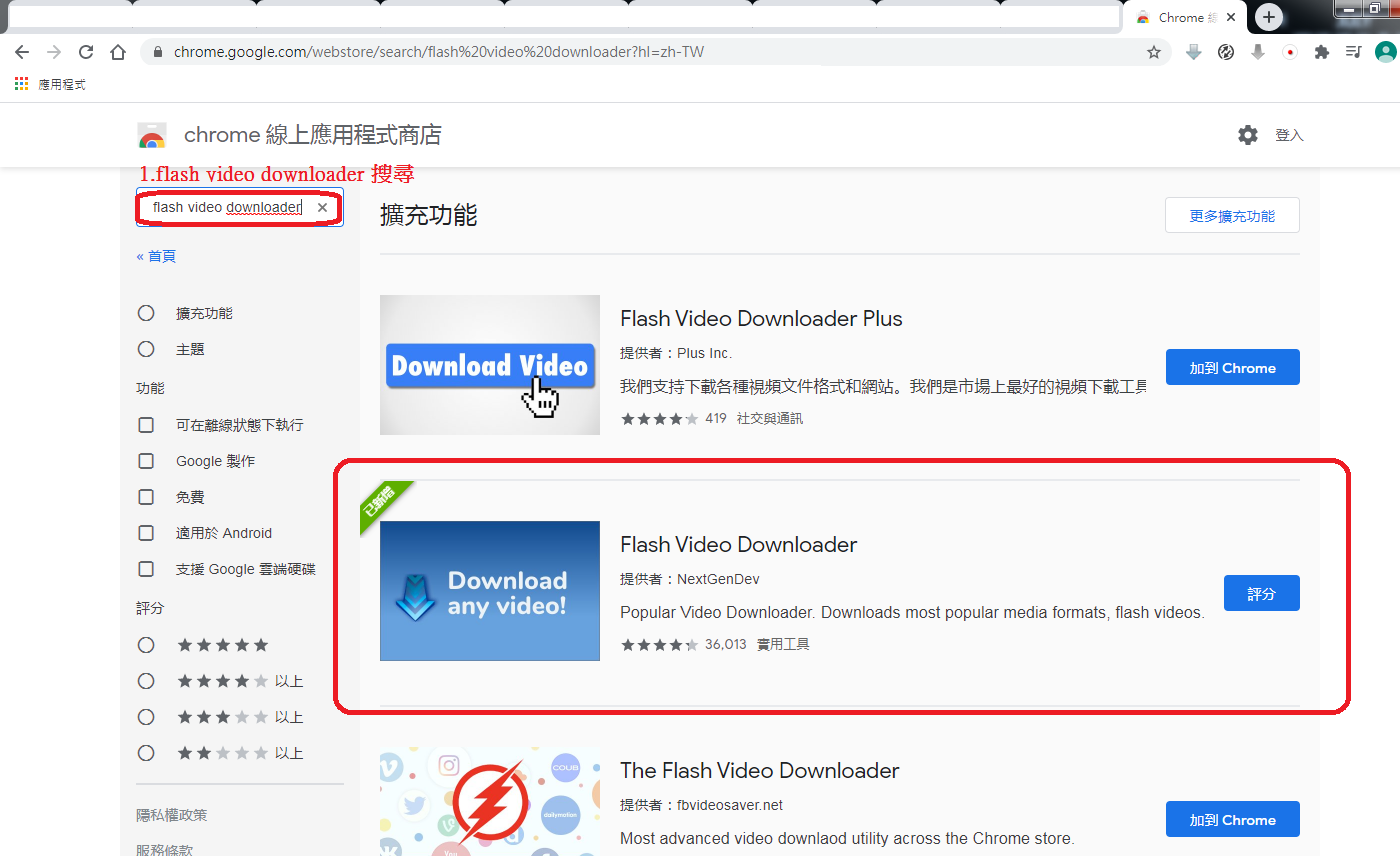Viewport: 1400px width, 856px height.
Task: Select two stars and up rating filter
Action: coord(146,753)
